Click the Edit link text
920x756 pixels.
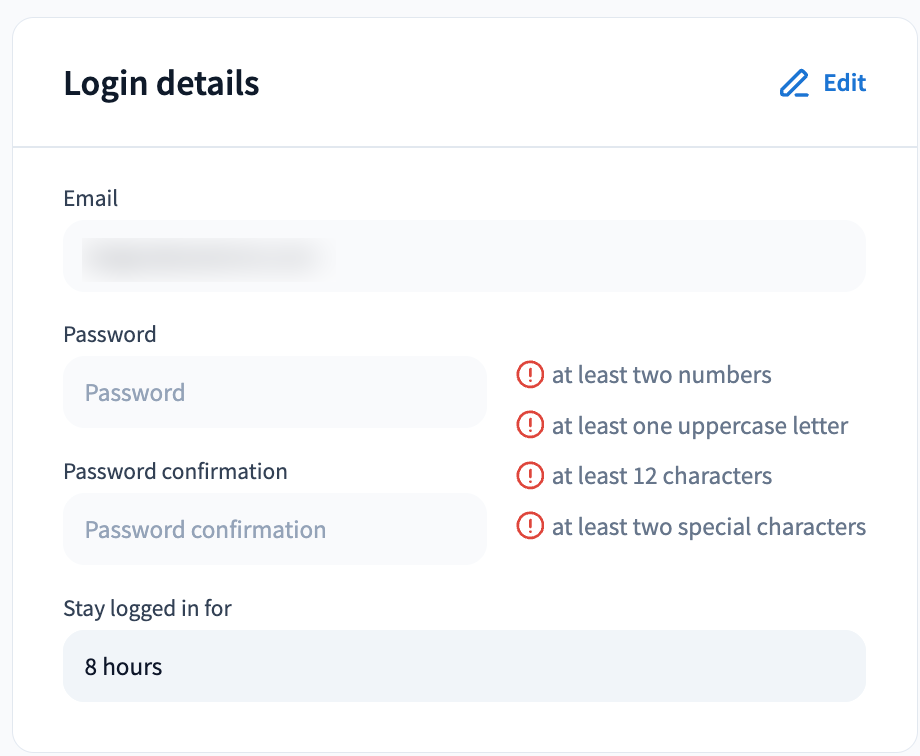coord(845,83)
